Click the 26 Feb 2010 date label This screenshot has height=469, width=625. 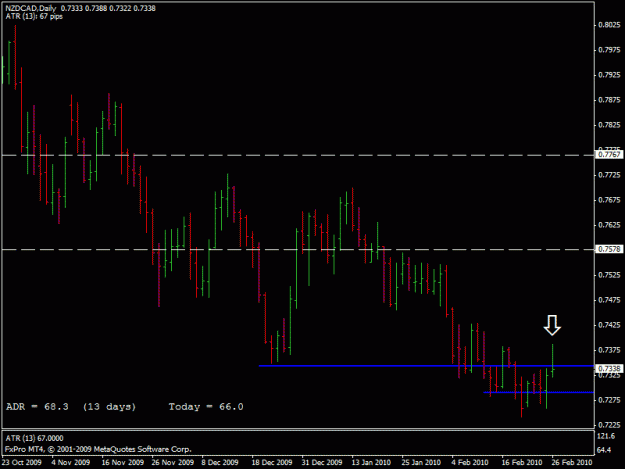(572, 462)
